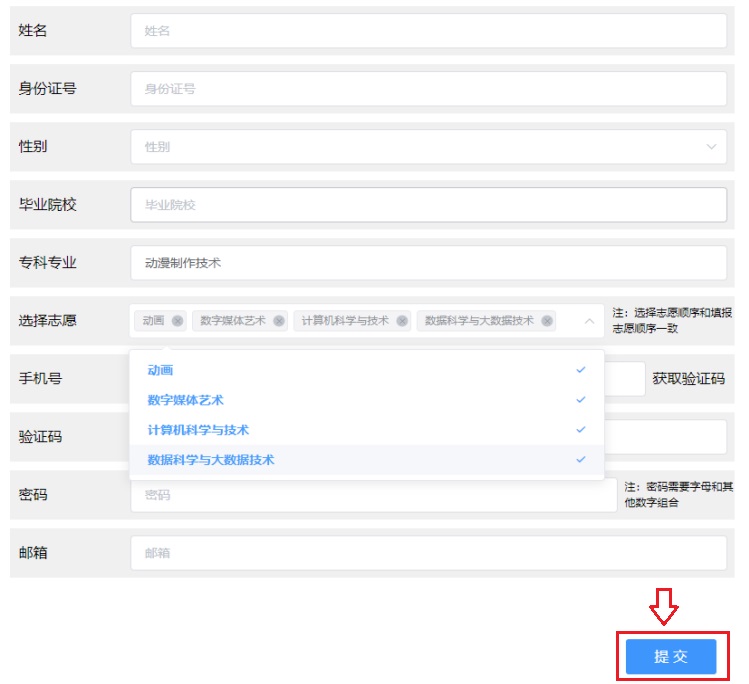Deselect 数据科学与大数据技术 option in the list

coord(210,460)
